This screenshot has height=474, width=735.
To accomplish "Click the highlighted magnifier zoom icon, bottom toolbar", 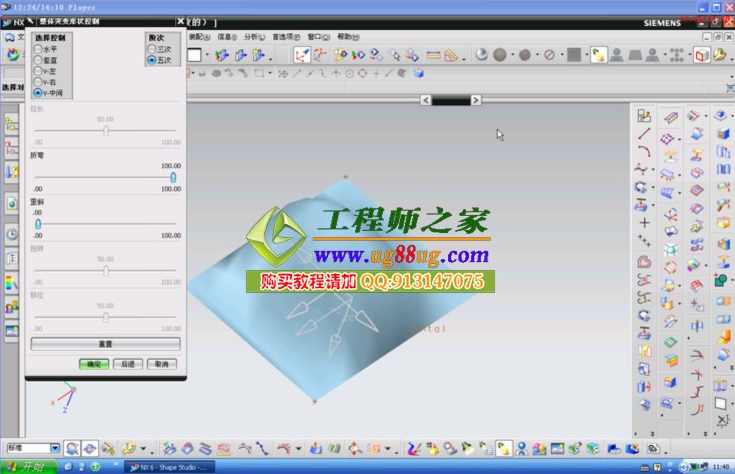I will 72,449.
